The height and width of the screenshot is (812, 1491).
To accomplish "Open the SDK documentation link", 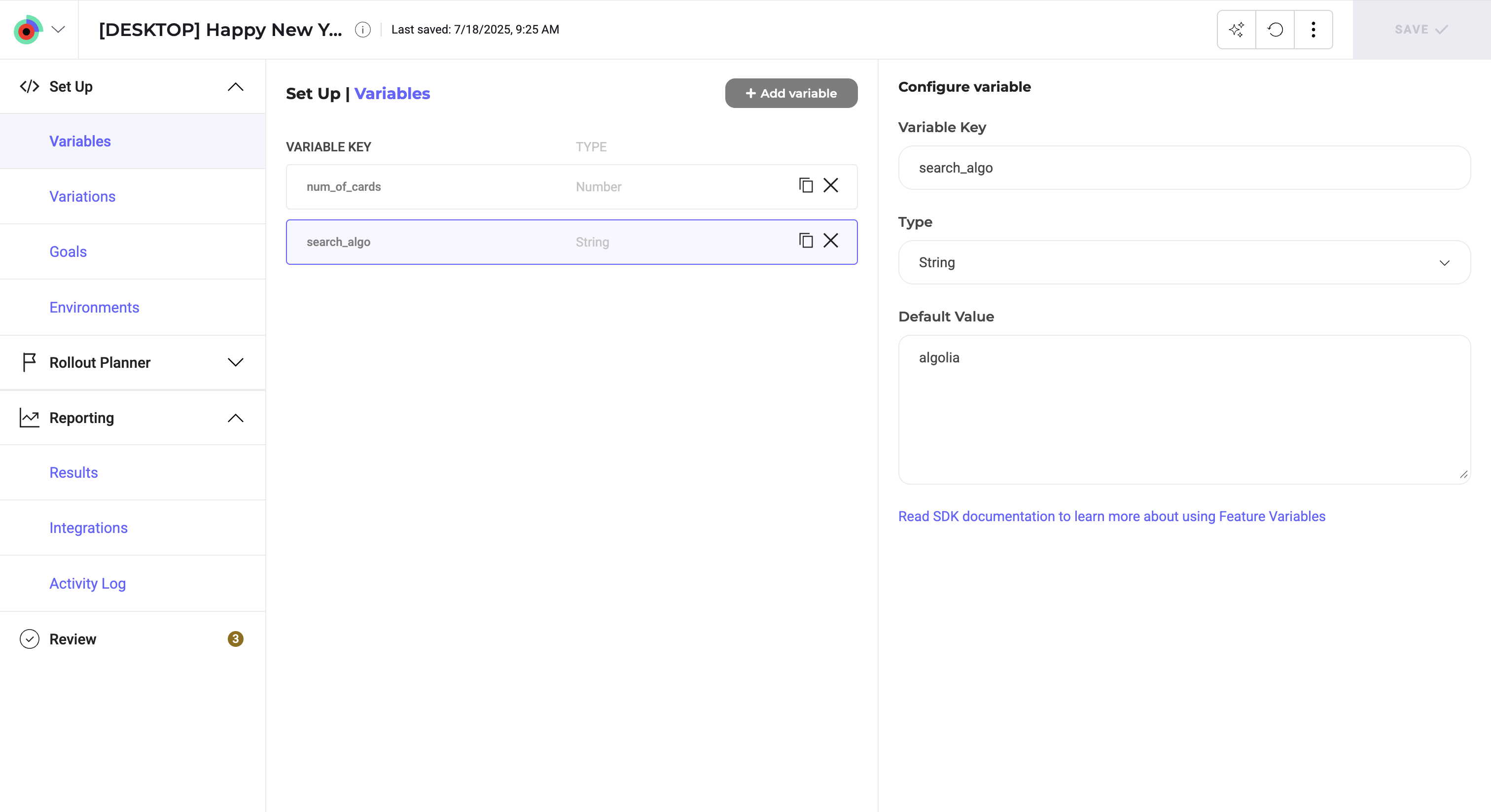I will [x=1111, y=516].
